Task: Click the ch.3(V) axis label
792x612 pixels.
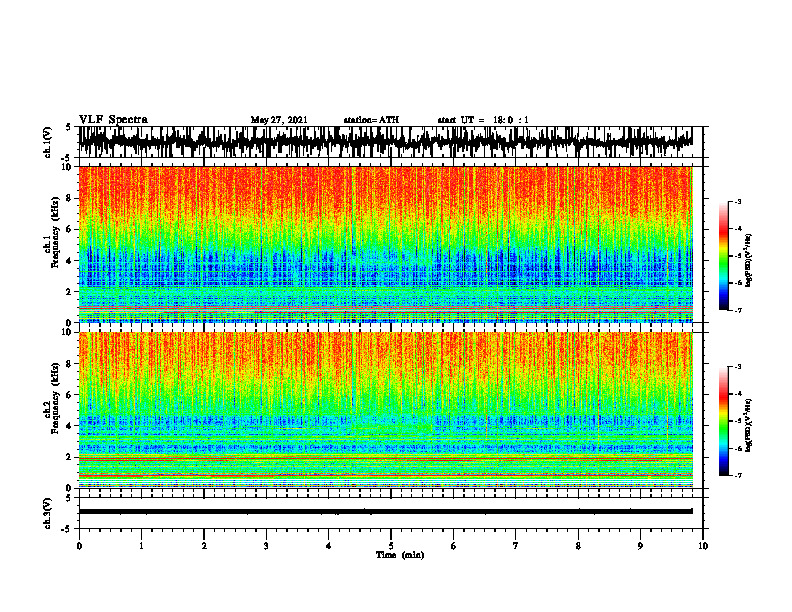Action: [x=48, y=513]
